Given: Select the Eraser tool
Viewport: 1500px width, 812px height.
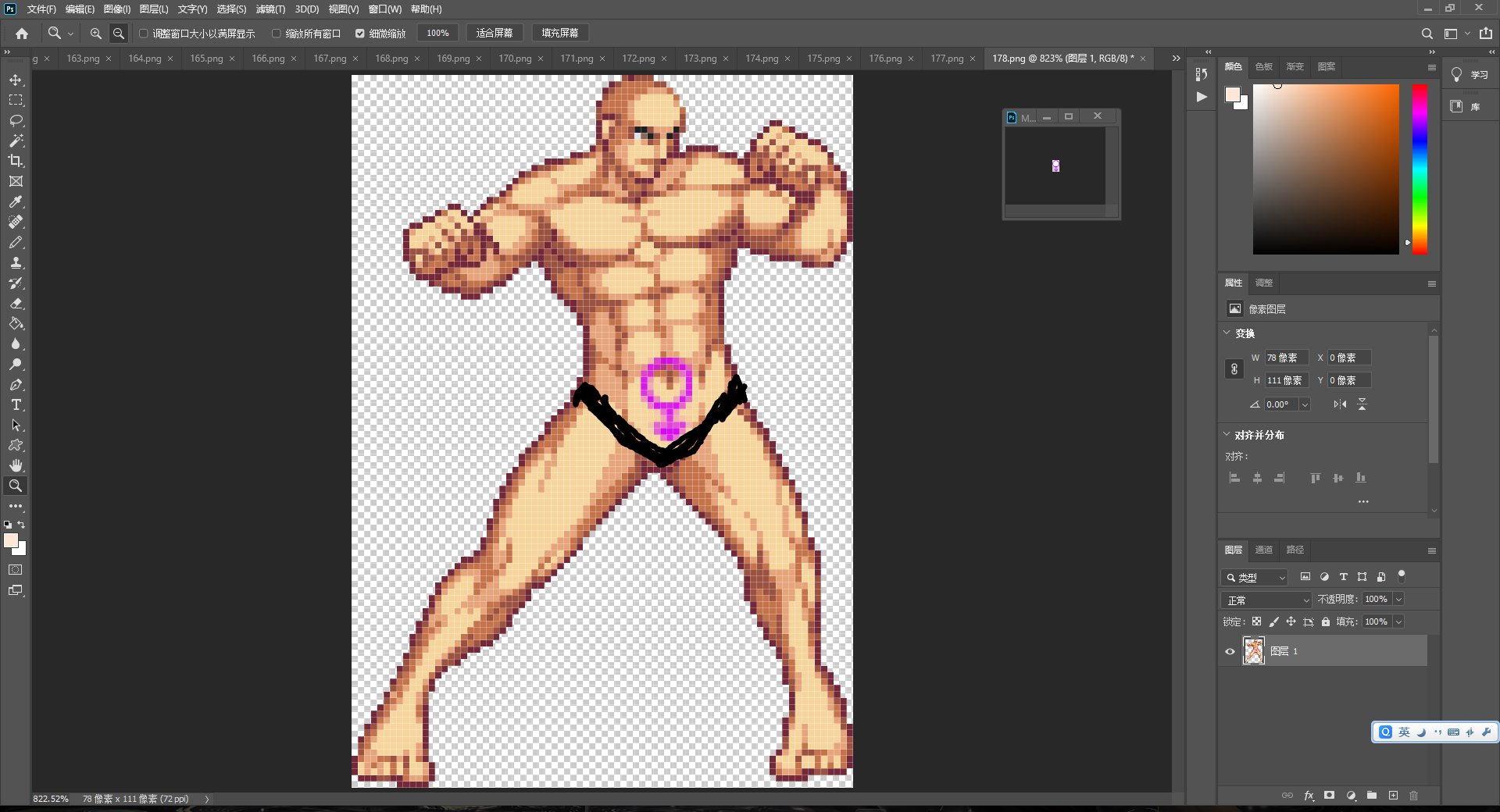Looking at the screenshot, I should (x=16, y=304).
